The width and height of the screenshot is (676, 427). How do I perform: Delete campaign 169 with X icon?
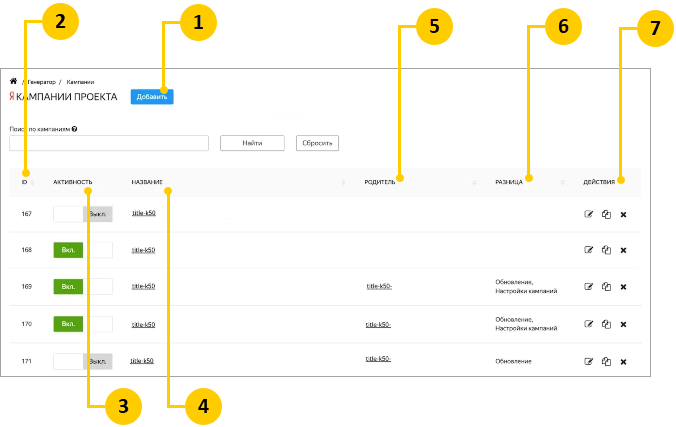(623, 287)
